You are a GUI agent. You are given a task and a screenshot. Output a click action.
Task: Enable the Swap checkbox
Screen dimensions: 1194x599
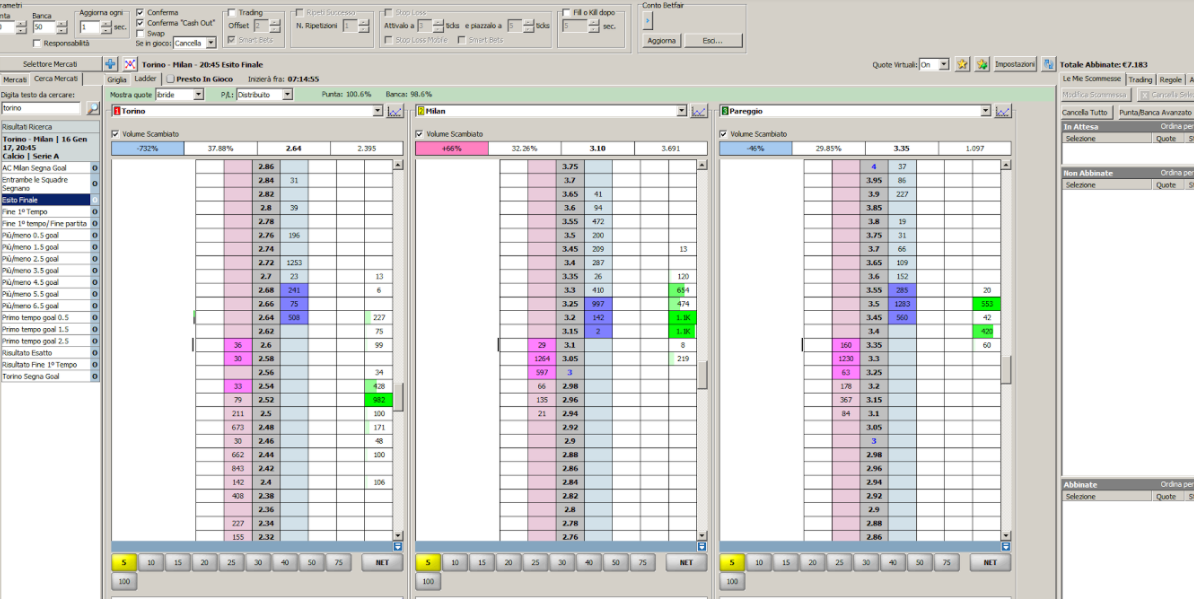(140, 33)
